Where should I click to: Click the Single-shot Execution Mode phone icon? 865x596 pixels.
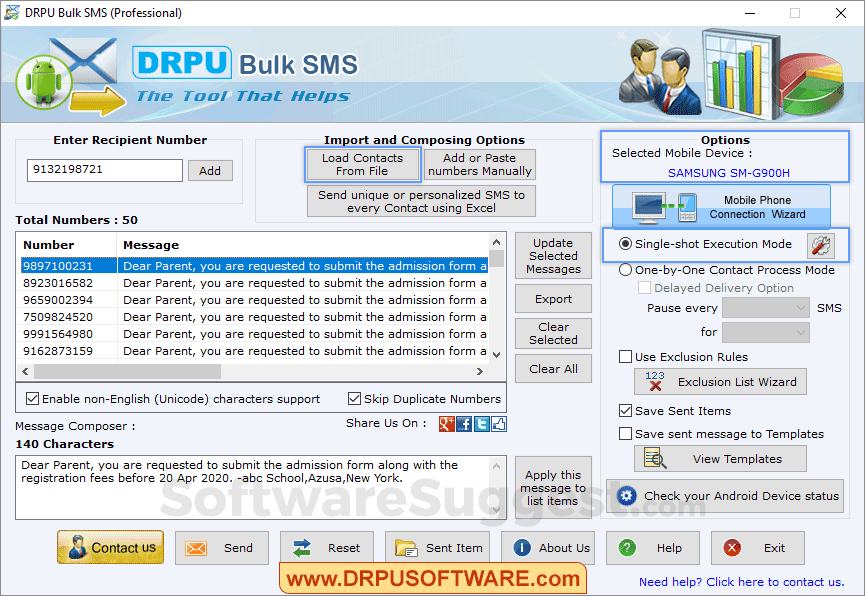818,245
